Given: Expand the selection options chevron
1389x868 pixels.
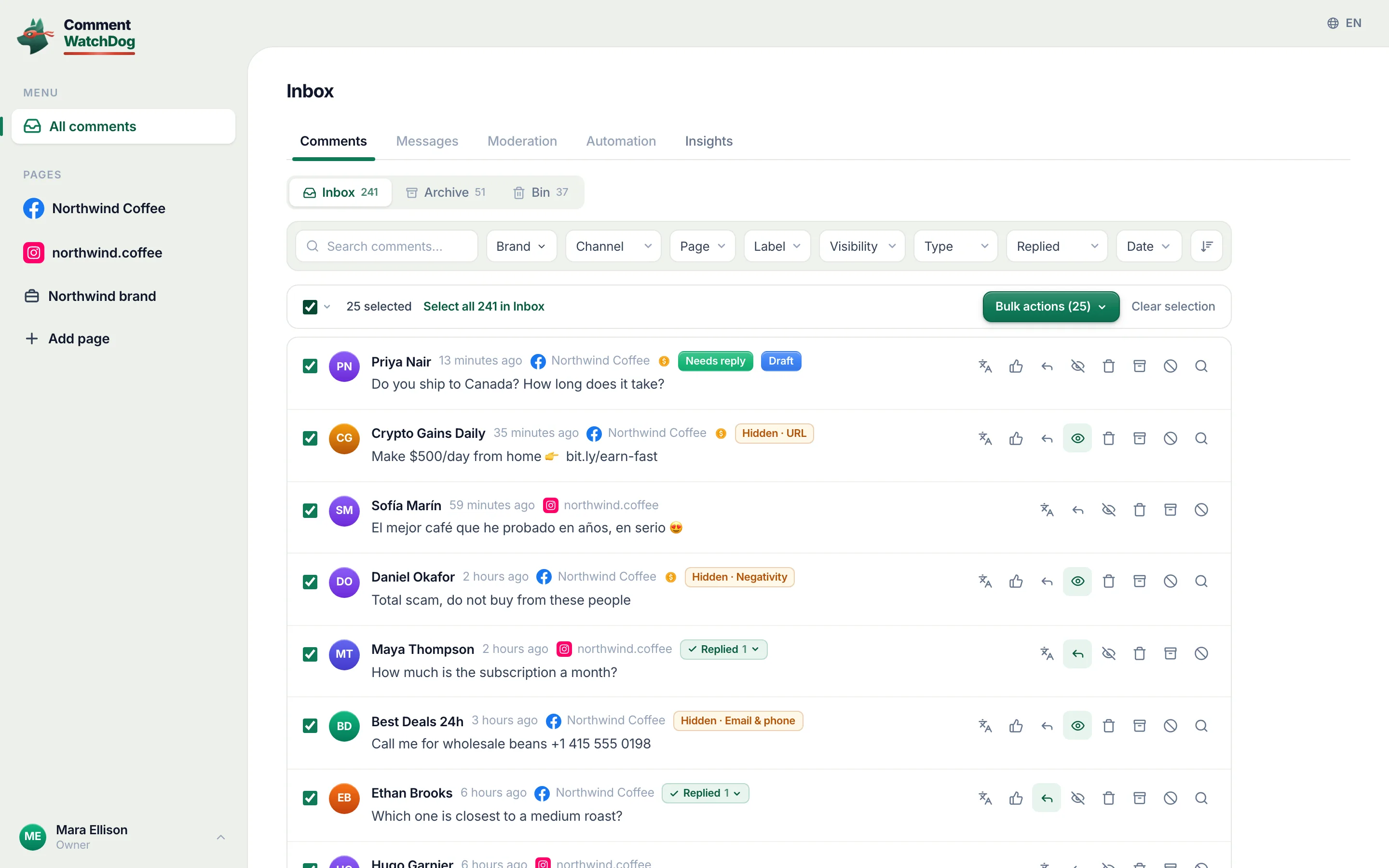Looking at the screenshot, I should 327,307.
